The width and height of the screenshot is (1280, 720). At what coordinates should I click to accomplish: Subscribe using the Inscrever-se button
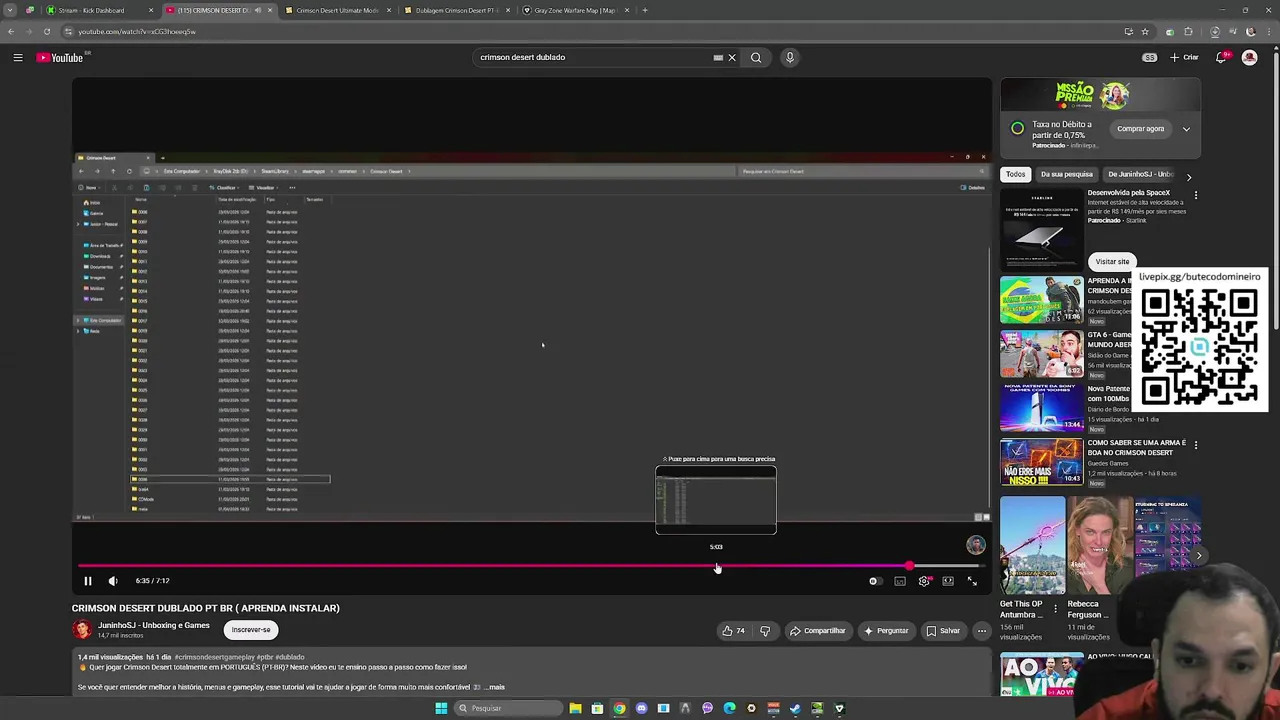point(251,630)
